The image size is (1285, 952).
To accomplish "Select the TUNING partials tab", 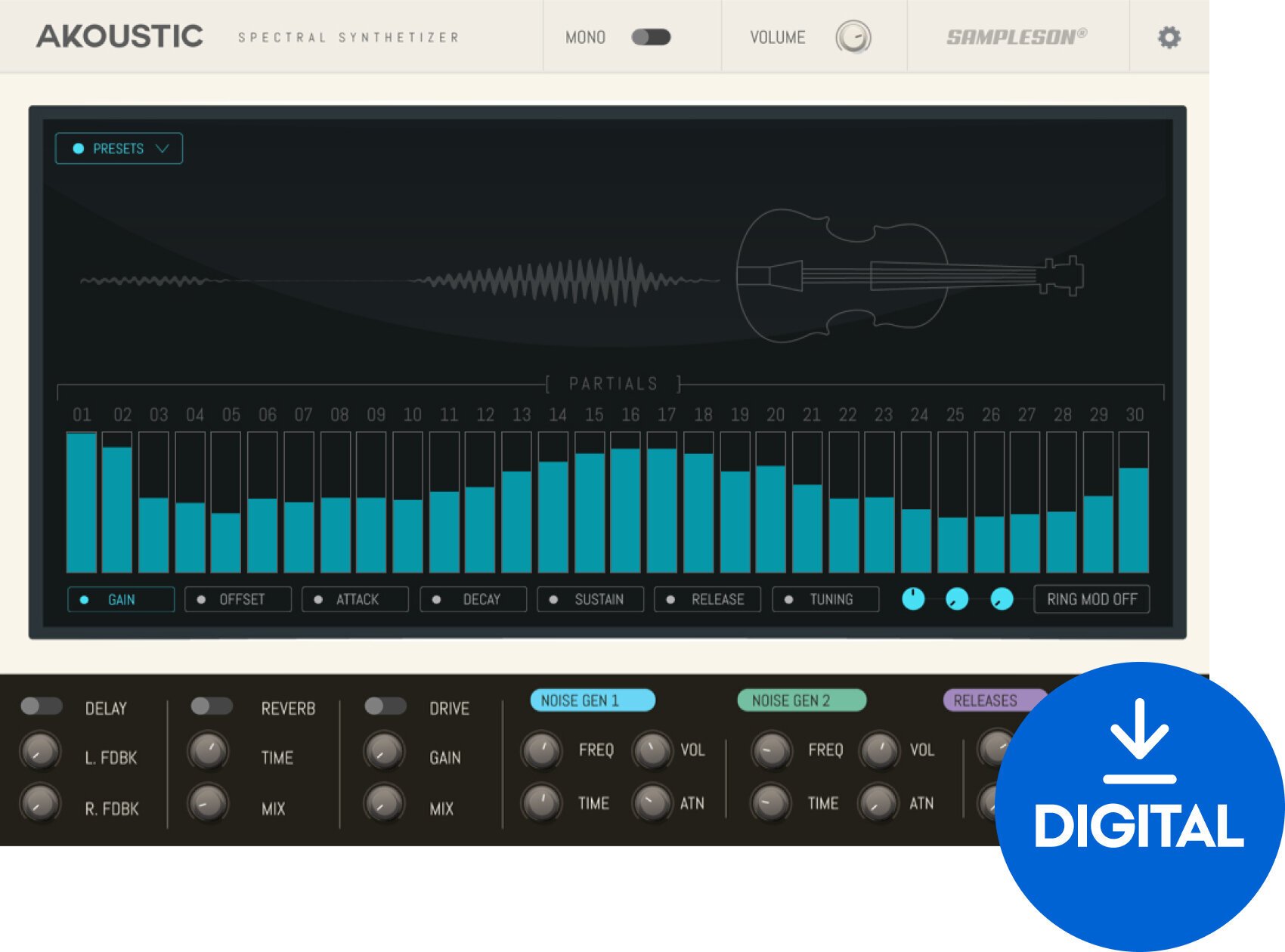I will tap(825, 600).
